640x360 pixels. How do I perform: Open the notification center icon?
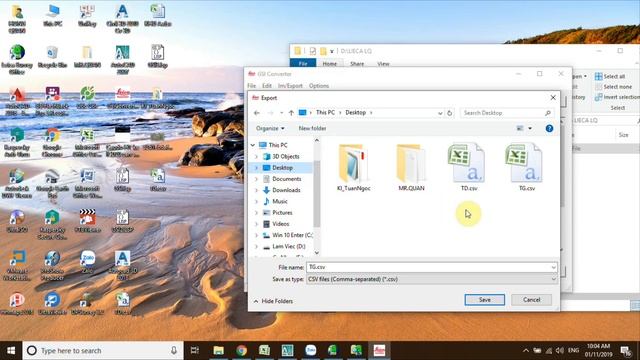coord(626,351)
